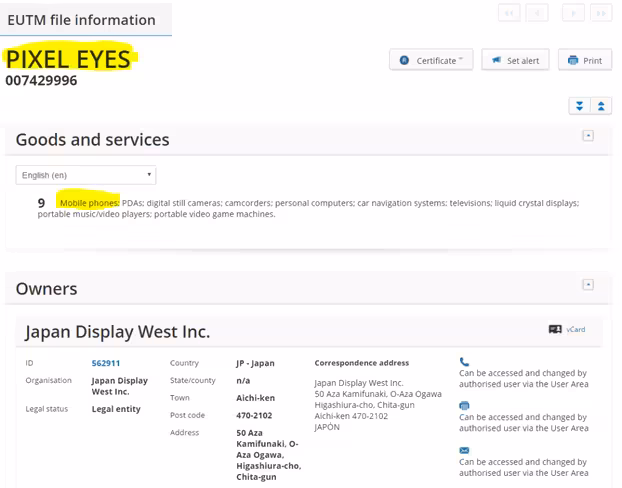Click the Aichi-ken town value
The width and height of the screenshot is (622, 488).
255,398
